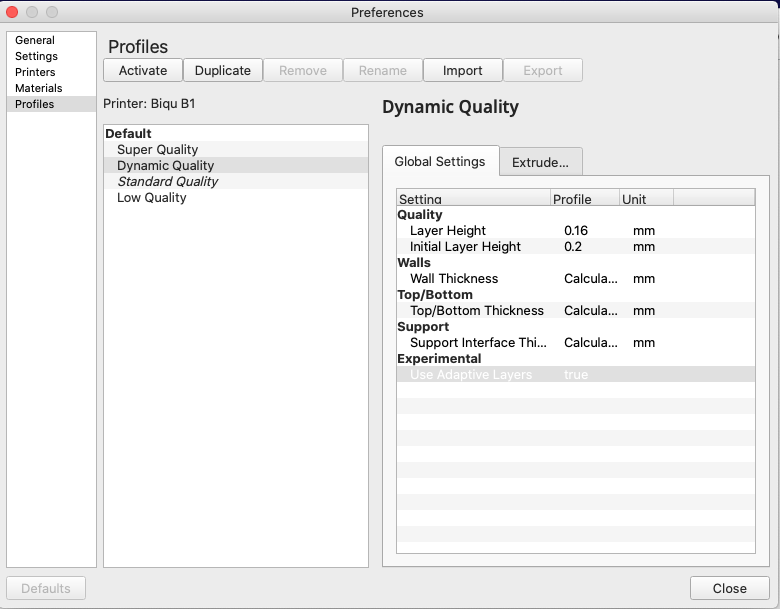
Task: Switch to the Extruder tab
Action: (x=540, y=162)
